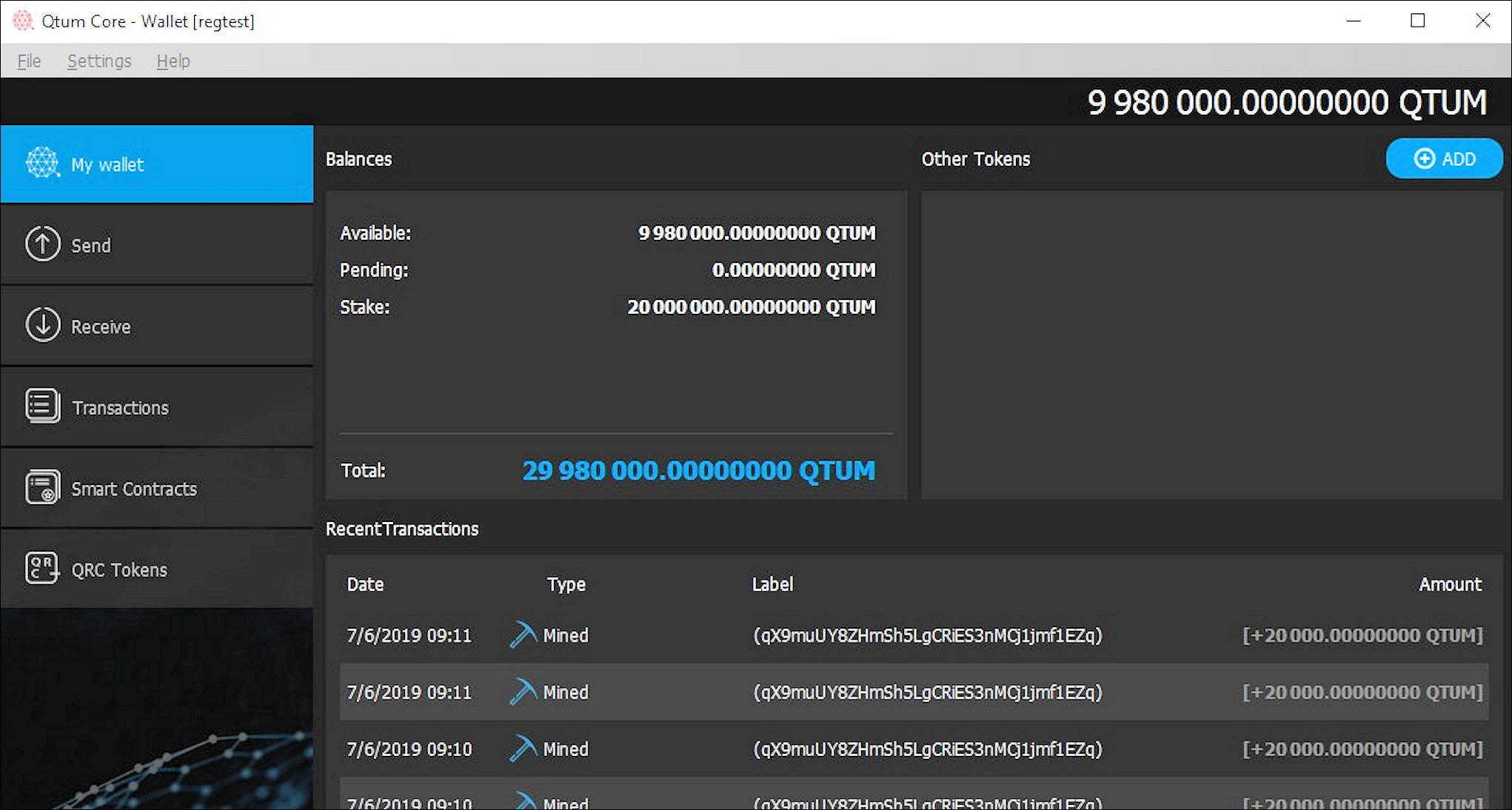This screenshot has width=1512, height=810.
Task: Open the Settings menu
Action: (x=96, y=61)
